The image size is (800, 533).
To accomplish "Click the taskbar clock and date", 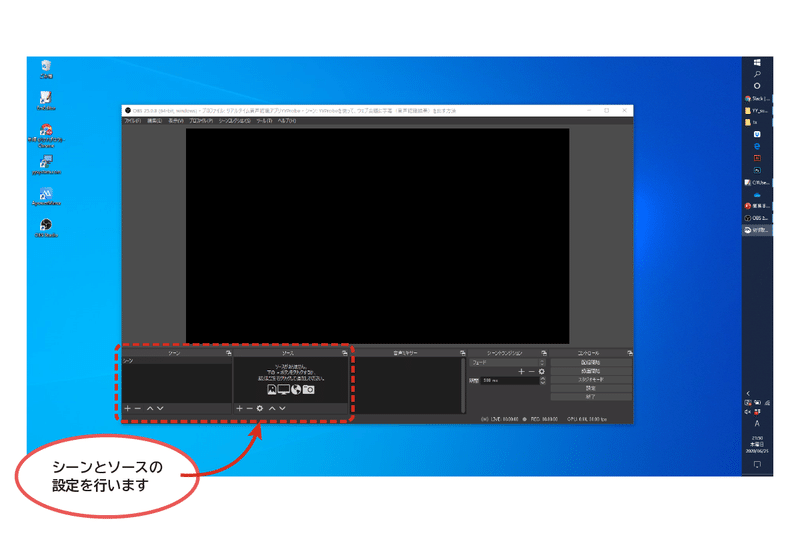I will click(757, 444).
